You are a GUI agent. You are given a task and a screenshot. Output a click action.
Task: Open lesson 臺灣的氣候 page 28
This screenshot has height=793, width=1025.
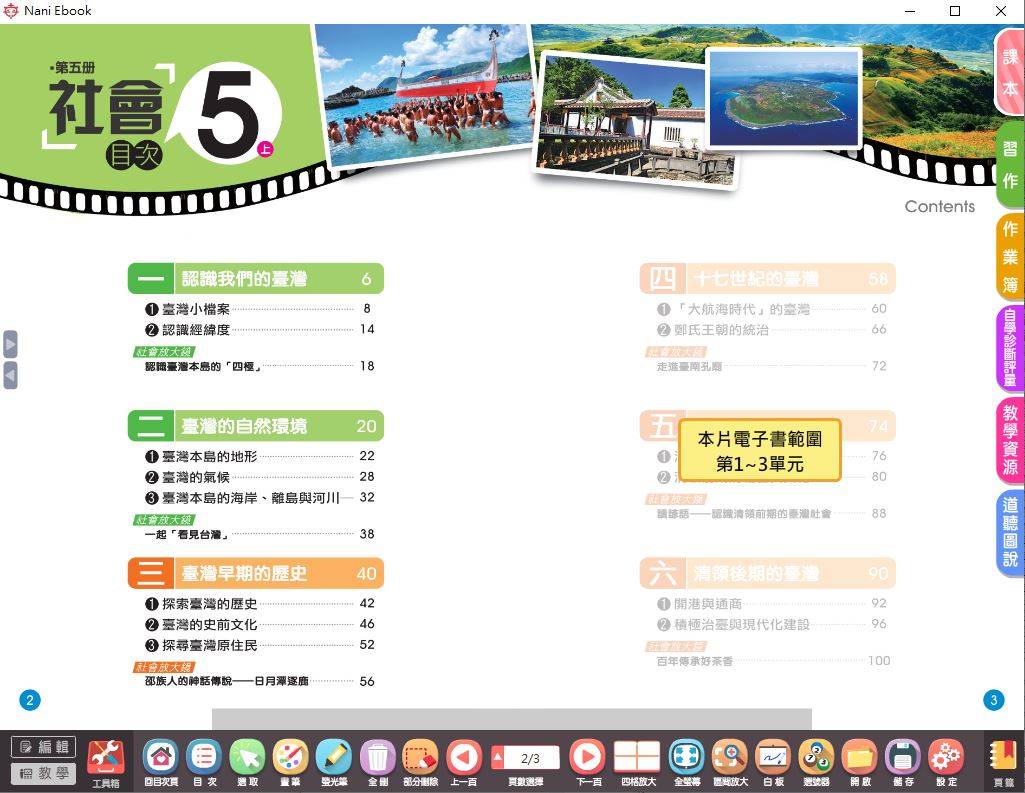pos(259,477)
